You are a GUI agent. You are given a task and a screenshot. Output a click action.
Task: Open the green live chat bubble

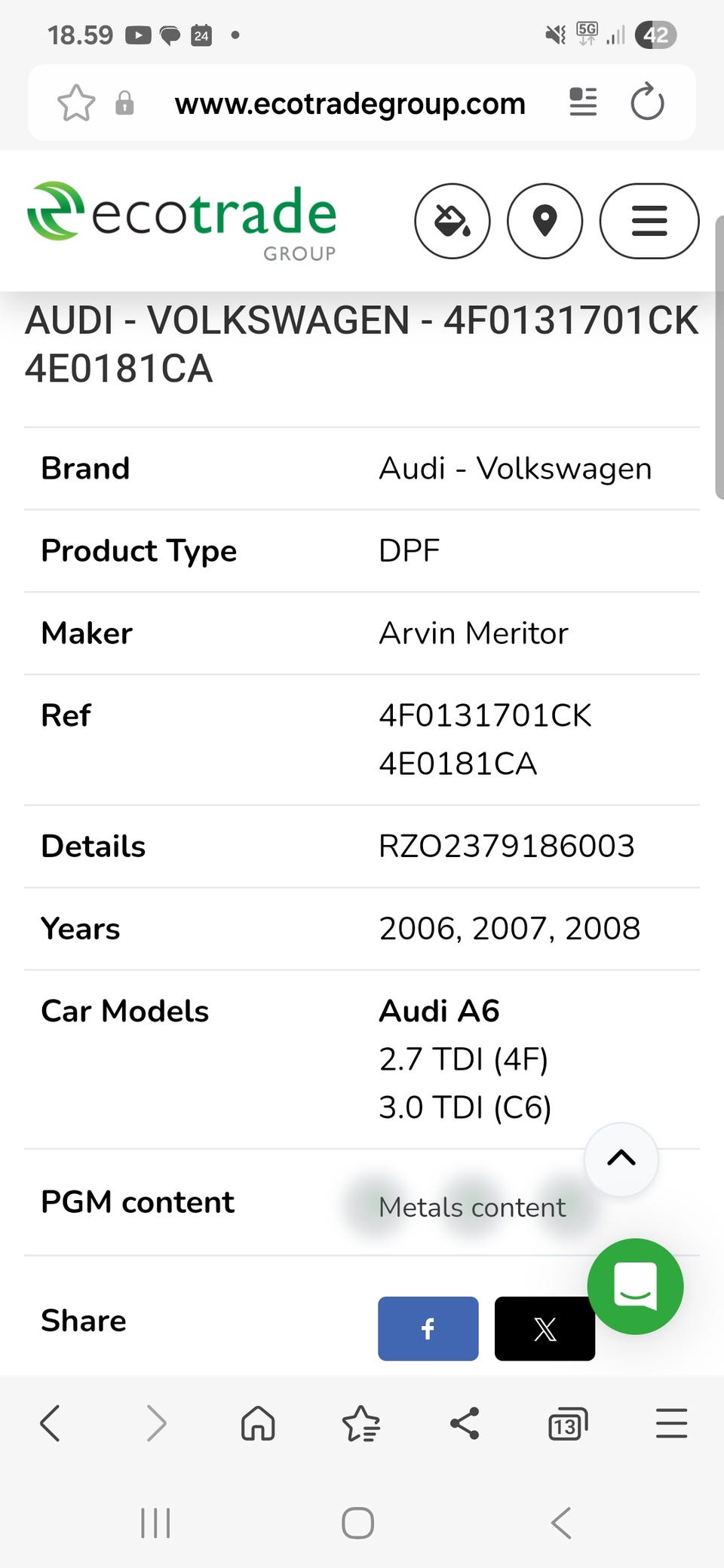click(x=635, y=1286)
